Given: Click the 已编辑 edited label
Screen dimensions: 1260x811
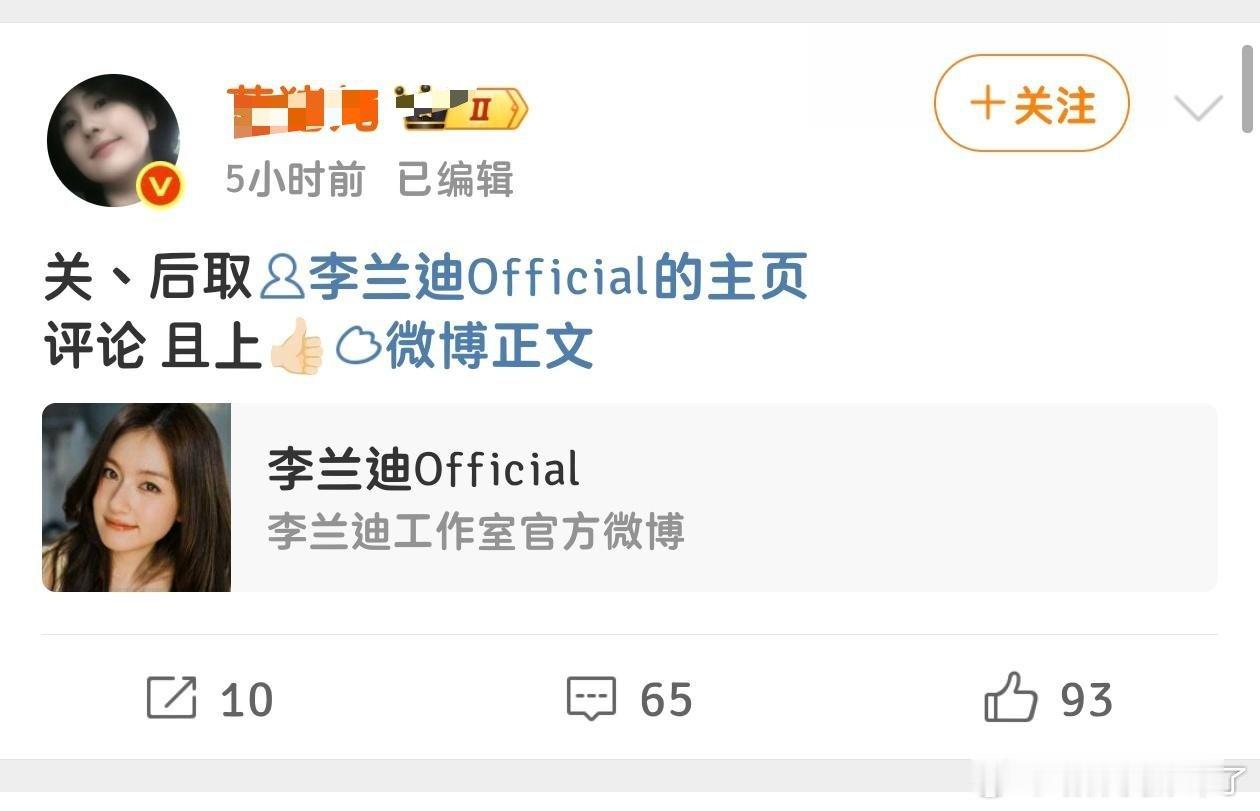Looking at the screenshot, I should pos(456,180).
